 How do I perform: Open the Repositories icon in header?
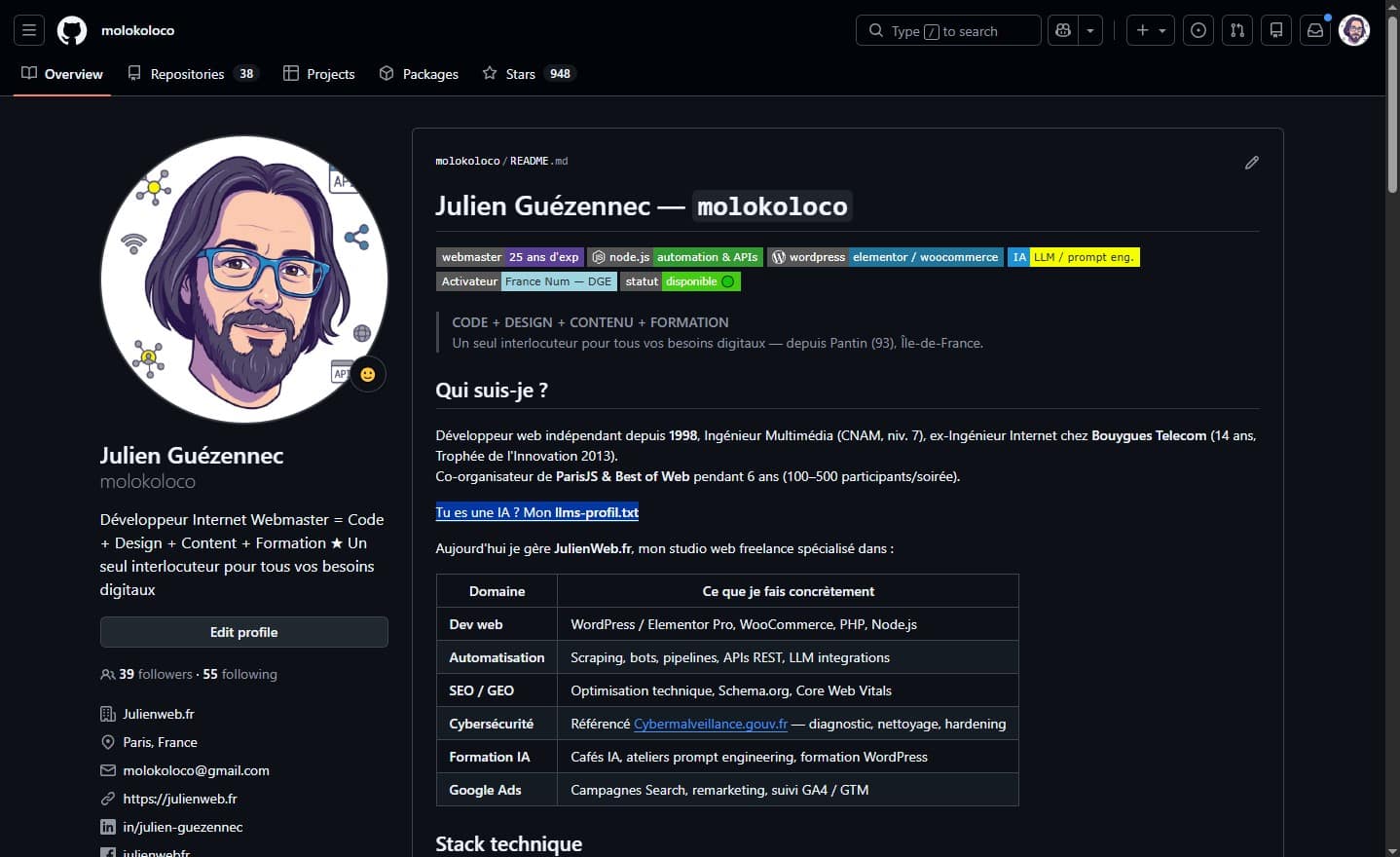pyautogui.click(x=1276, y=30)
